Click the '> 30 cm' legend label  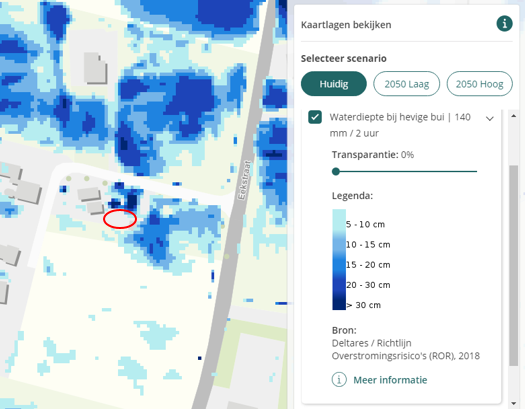(364, 305)
